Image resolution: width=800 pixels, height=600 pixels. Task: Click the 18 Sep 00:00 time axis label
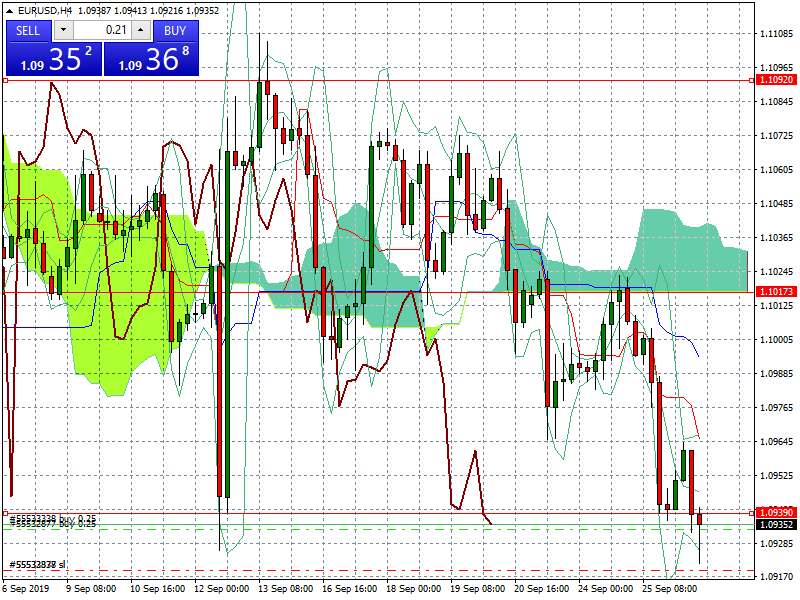[x=413, y=589]
